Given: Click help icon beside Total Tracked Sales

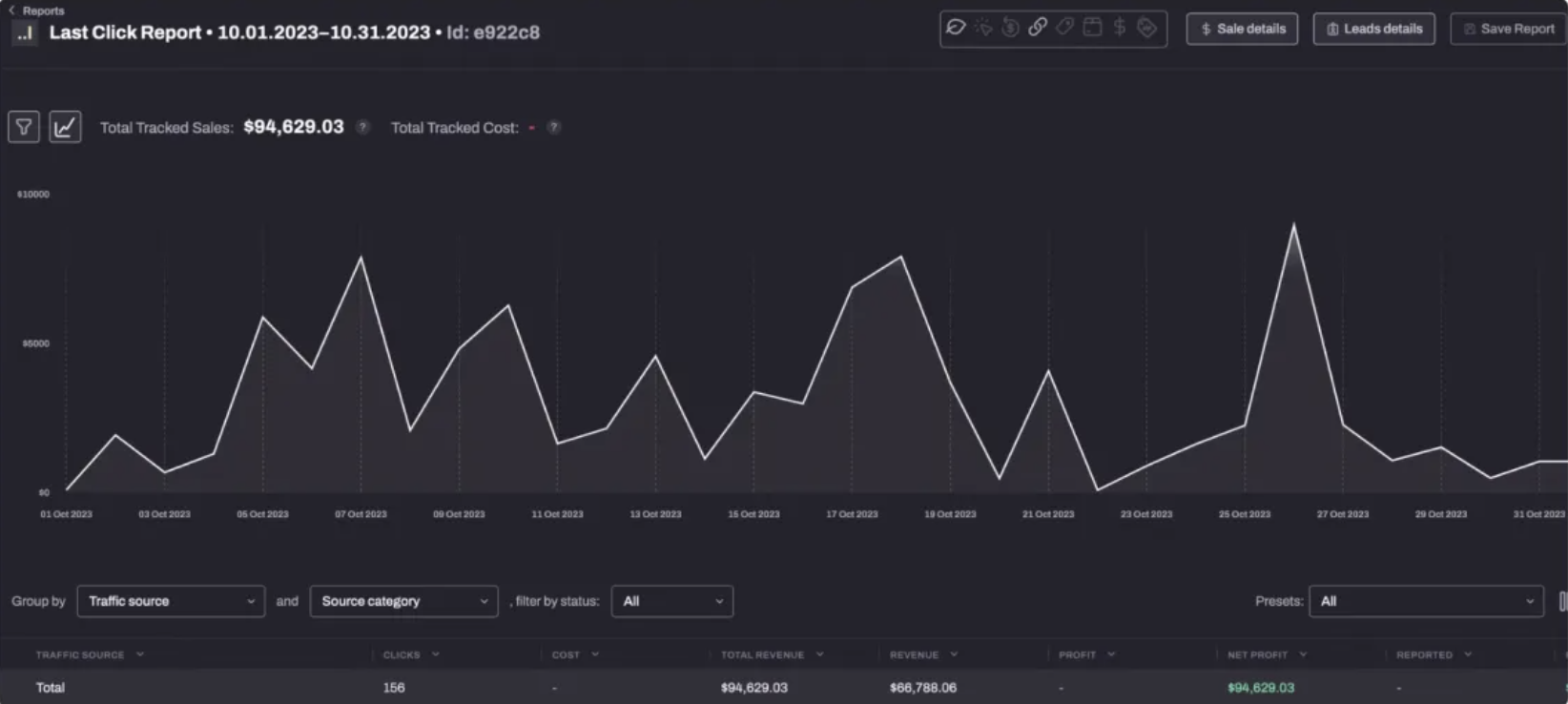Looking at the screenshot, I should pos(362,127).
